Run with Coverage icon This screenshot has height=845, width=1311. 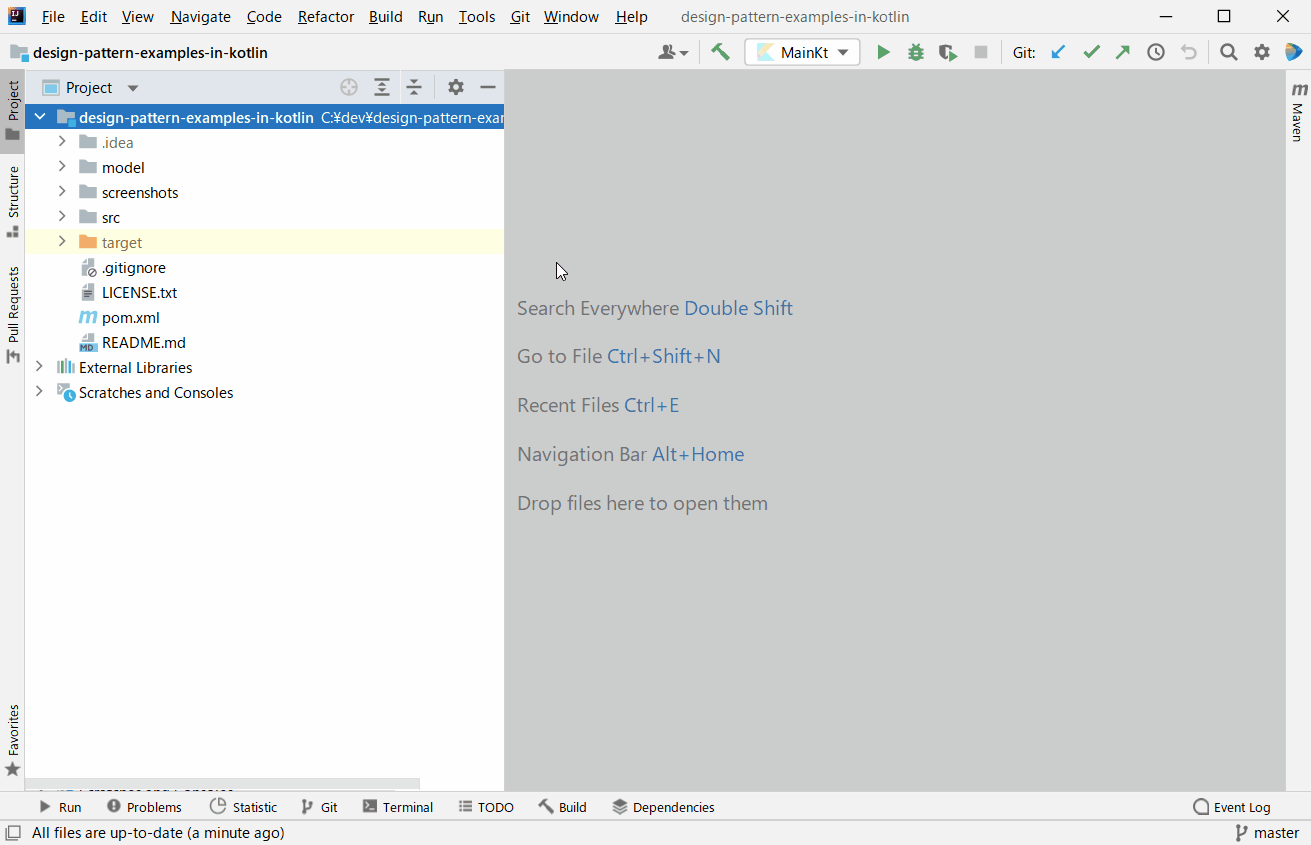click(948, 52)
